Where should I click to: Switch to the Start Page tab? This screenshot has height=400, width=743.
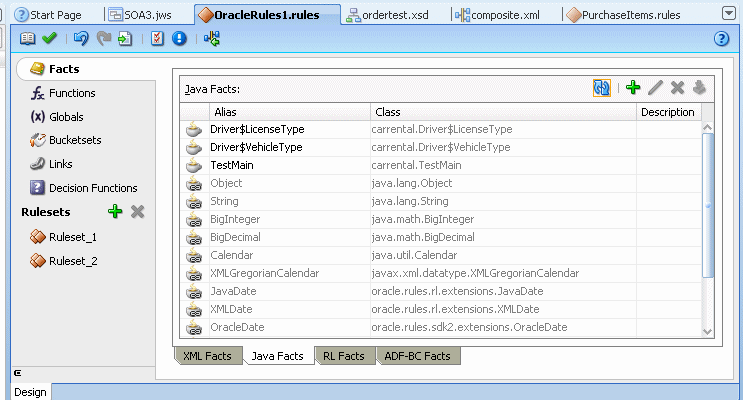click(x=48, y=15)
